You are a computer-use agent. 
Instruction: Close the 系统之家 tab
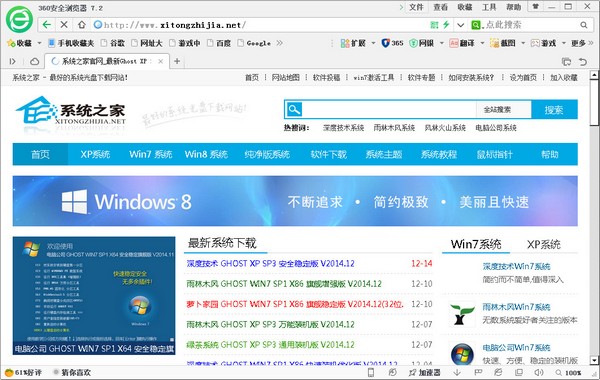pyautogui.click(x=161, y=61)
